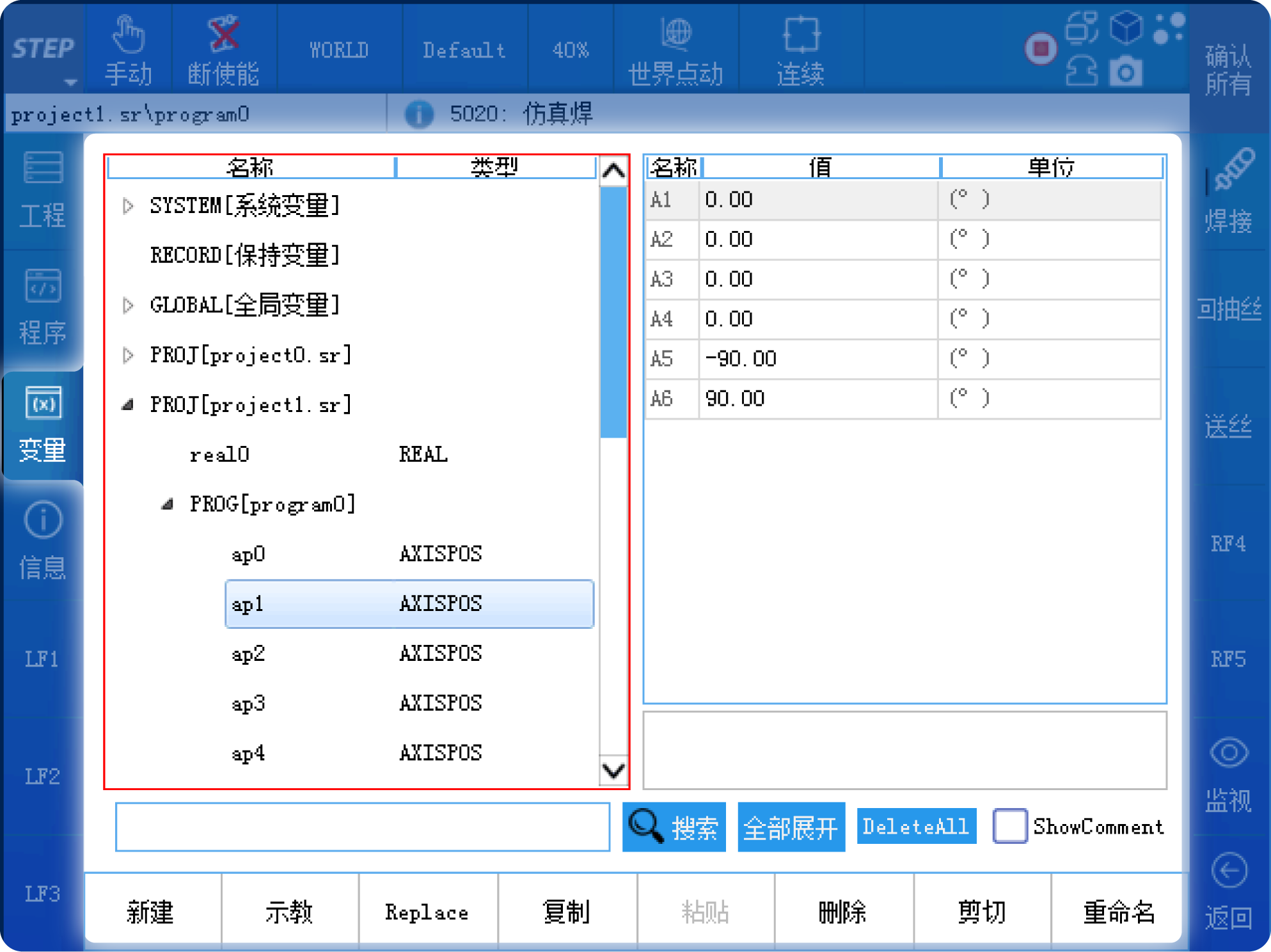Viewport: 1271px width, 952px height.
Task: Click the blue tree scrollbar thumb
Action: click(613, 312)
